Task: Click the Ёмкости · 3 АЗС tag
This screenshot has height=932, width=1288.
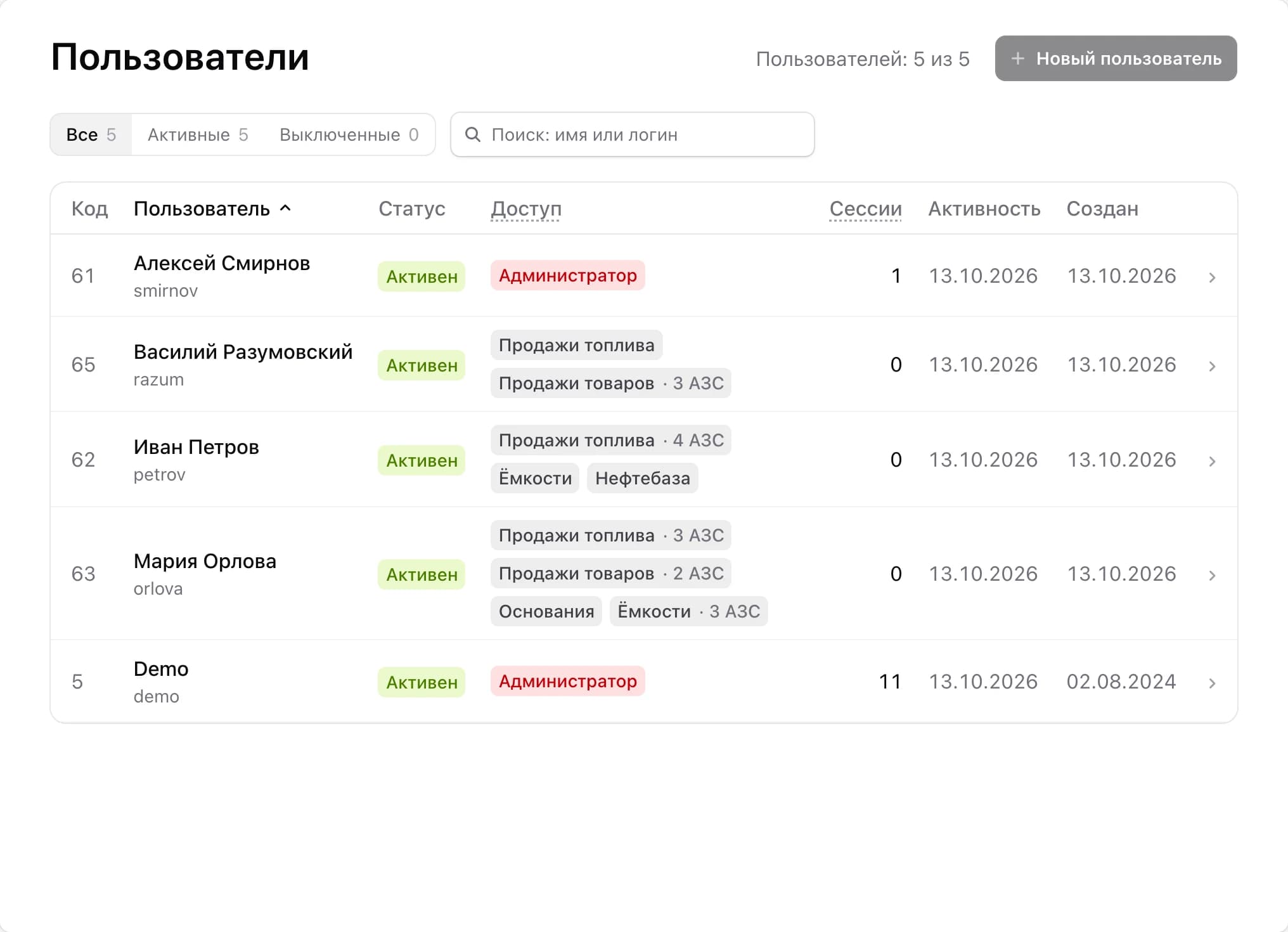Action: (689, 611)
